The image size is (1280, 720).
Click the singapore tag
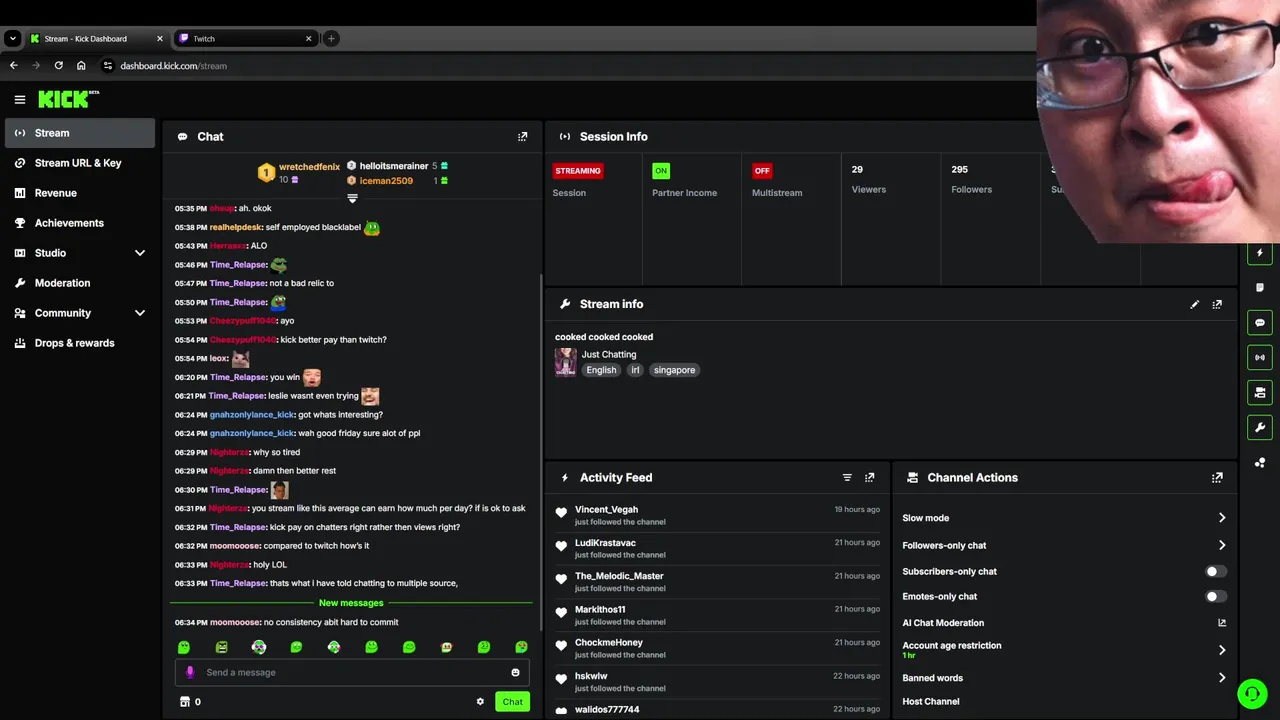[x=674, y=370]
